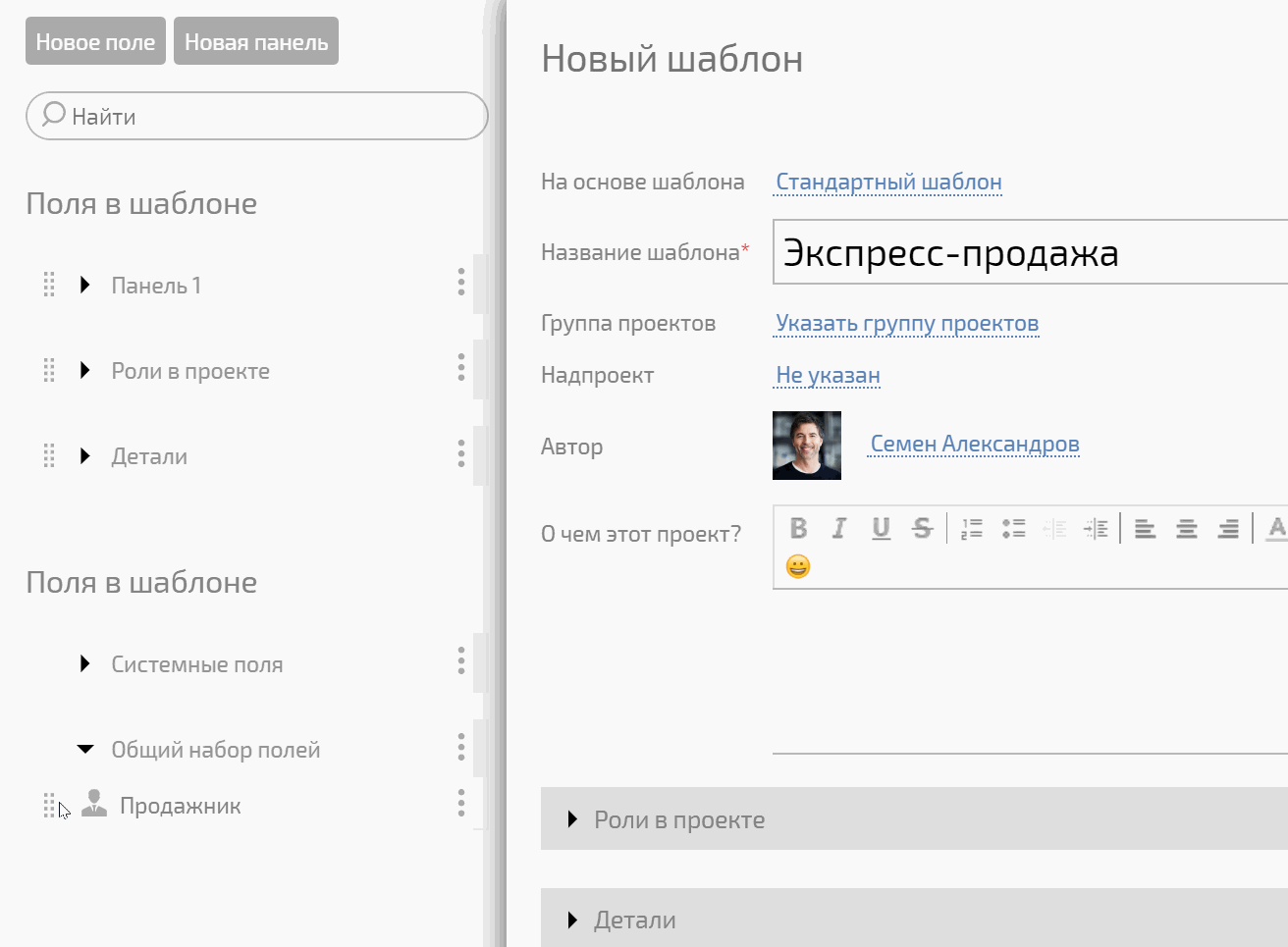Viewport: 1288px width, 947px height.
Task: Open options menu for Продажник field
Action: 460,803
